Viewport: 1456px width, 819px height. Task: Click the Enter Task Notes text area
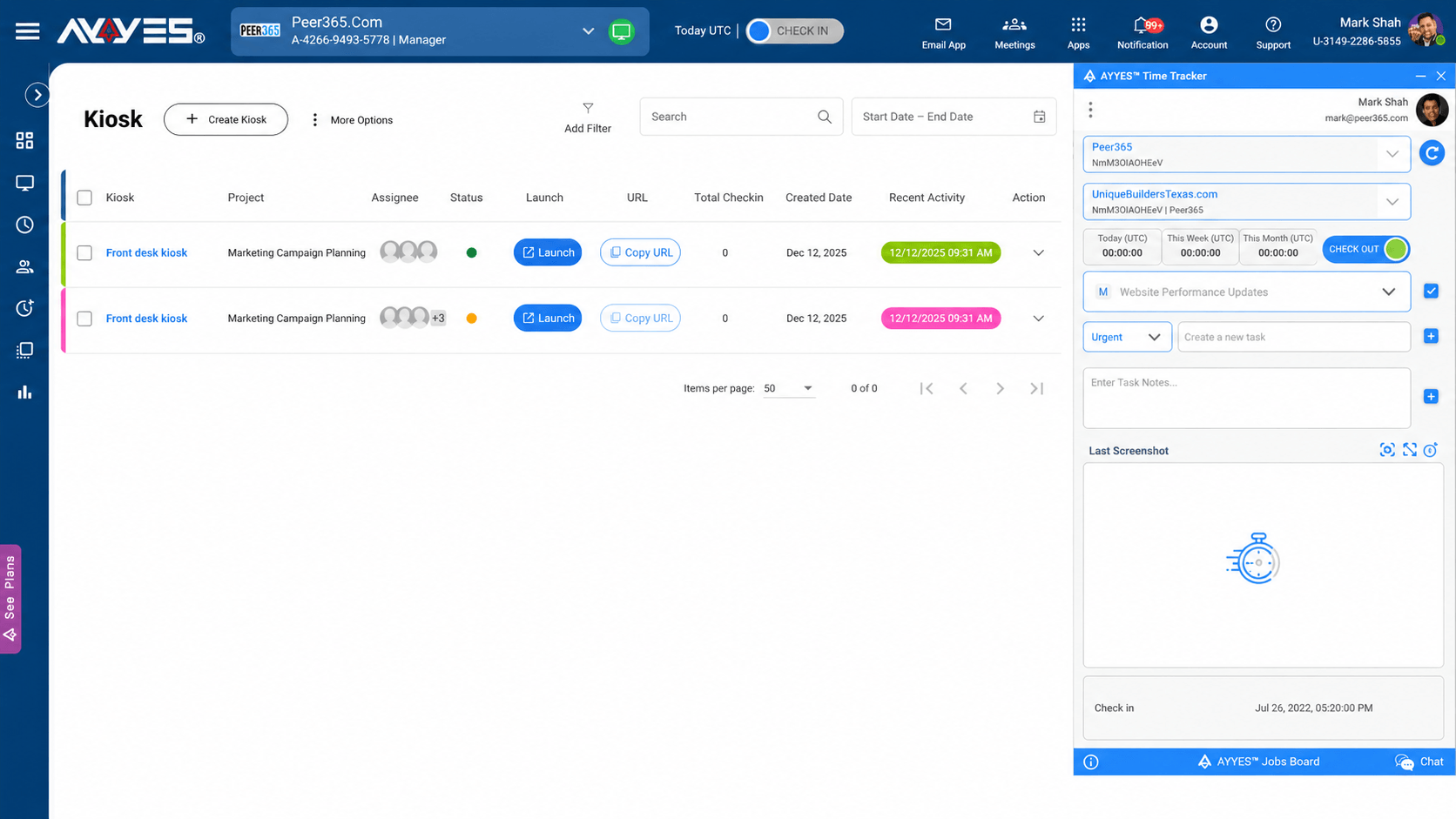pyautogui.click(x=1246, y=398)
